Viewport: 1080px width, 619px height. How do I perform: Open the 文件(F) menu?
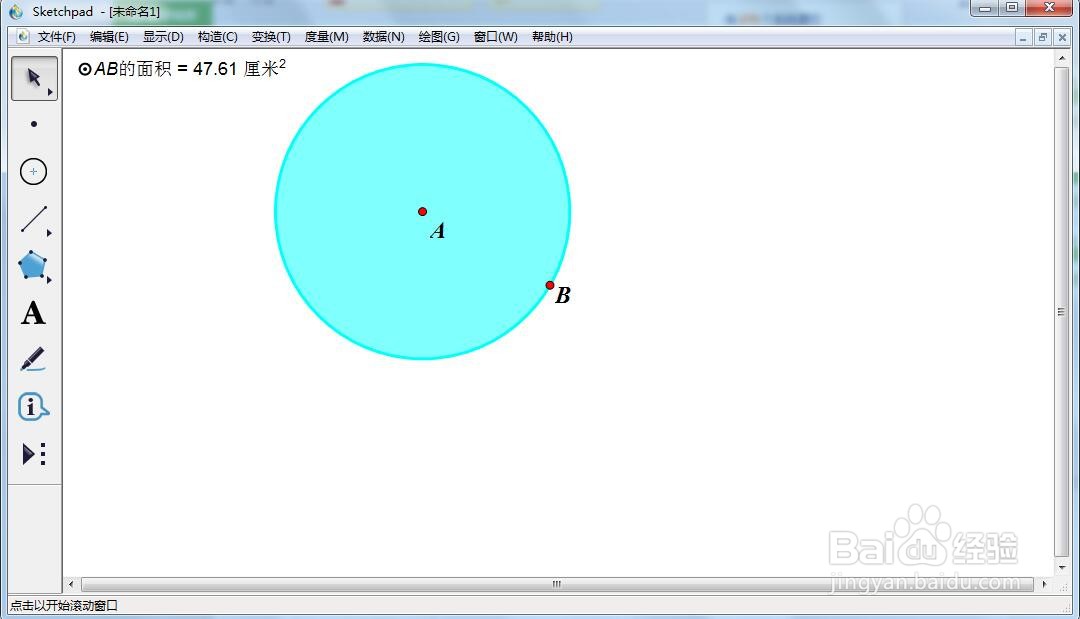56,36
